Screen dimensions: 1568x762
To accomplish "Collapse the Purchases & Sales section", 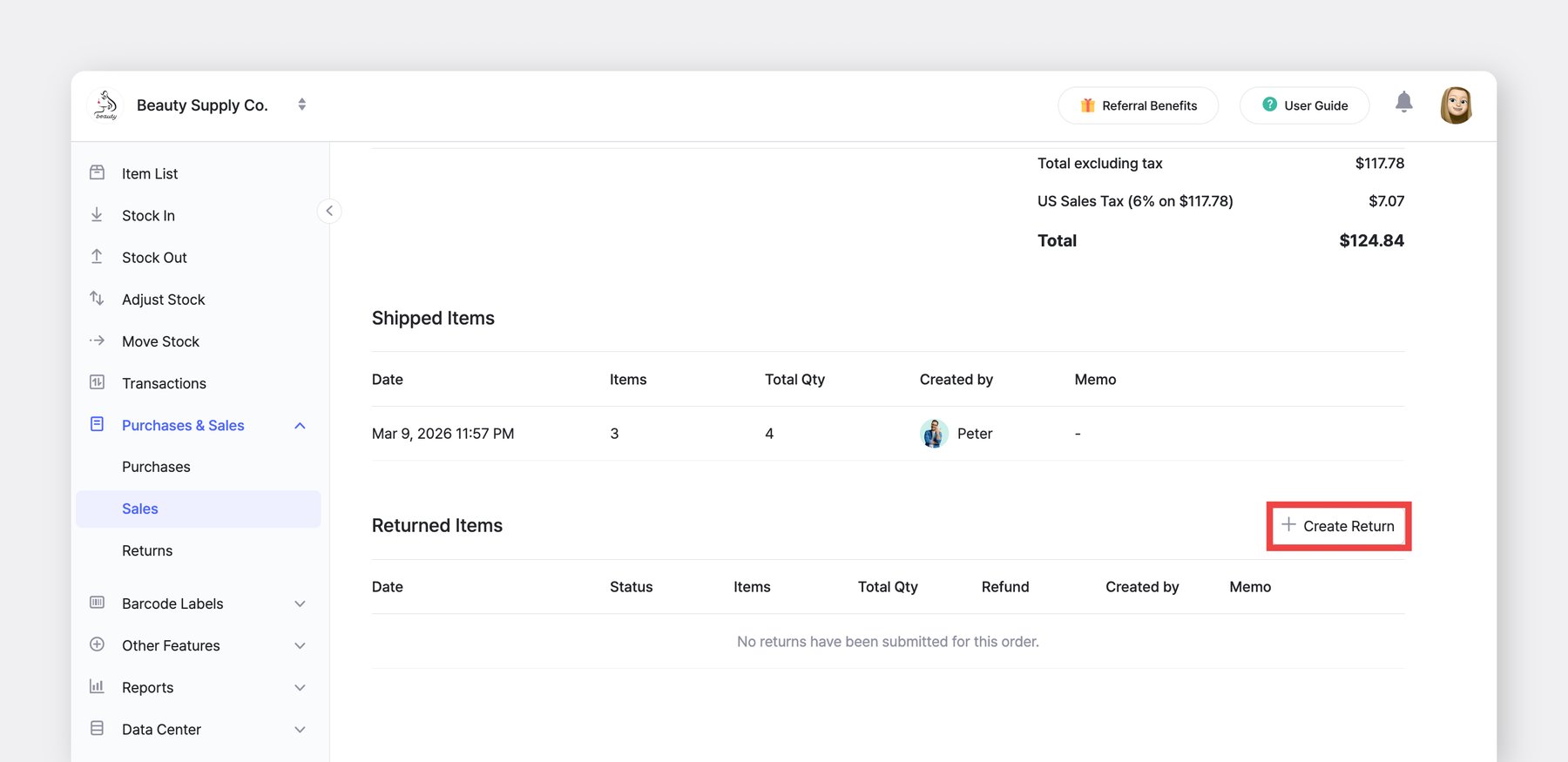I will coord(300,426).
